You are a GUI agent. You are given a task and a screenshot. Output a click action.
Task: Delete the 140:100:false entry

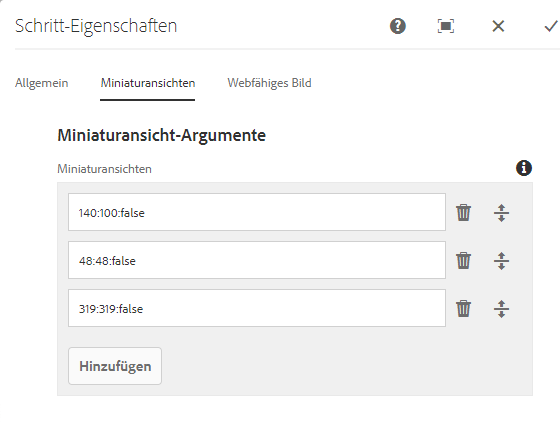pos(463,212)
